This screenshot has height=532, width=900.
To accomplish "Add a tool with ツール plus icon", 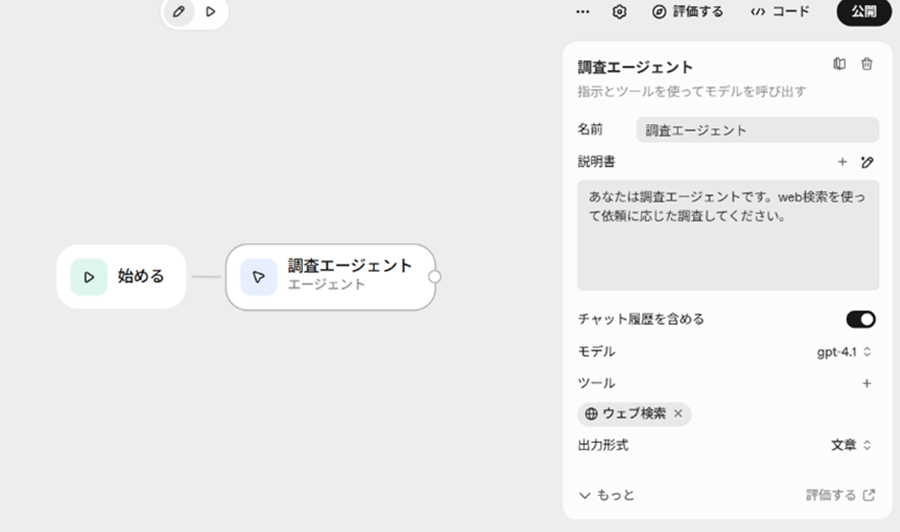I will [867, 383].
